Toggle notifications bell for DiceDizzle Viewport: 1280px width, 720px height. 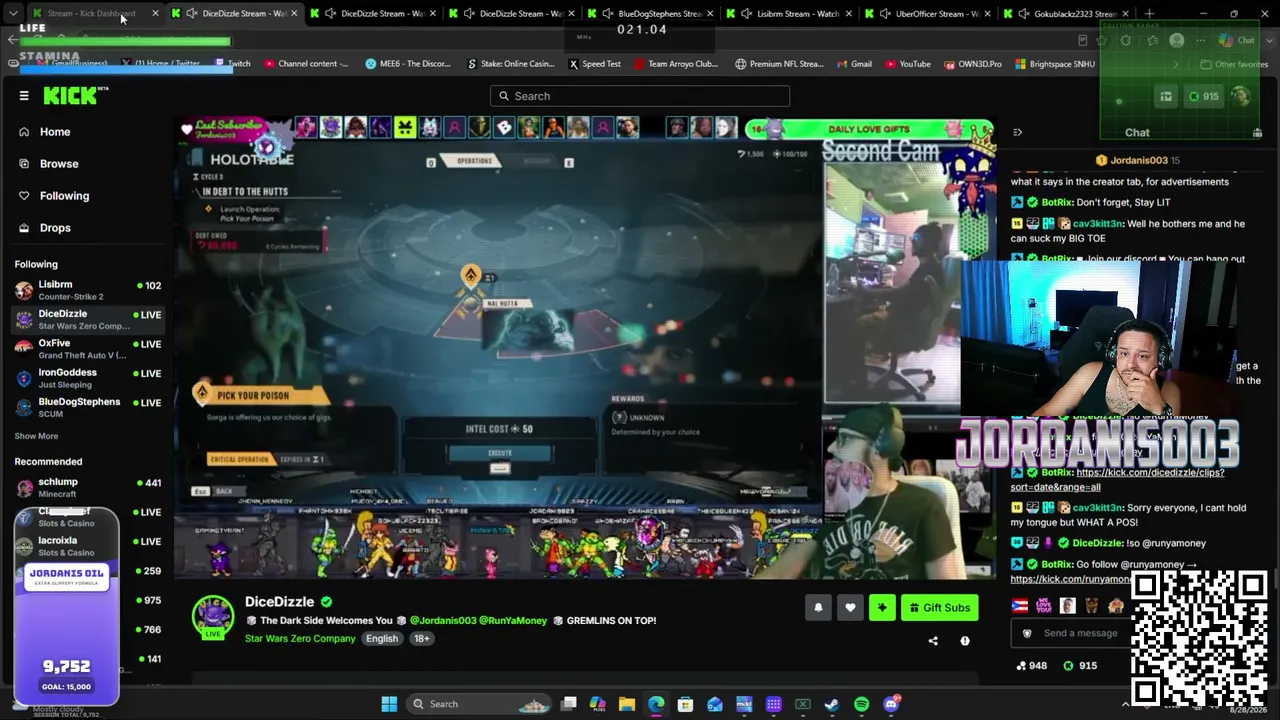pyautogui.click(x=818, y=607)
